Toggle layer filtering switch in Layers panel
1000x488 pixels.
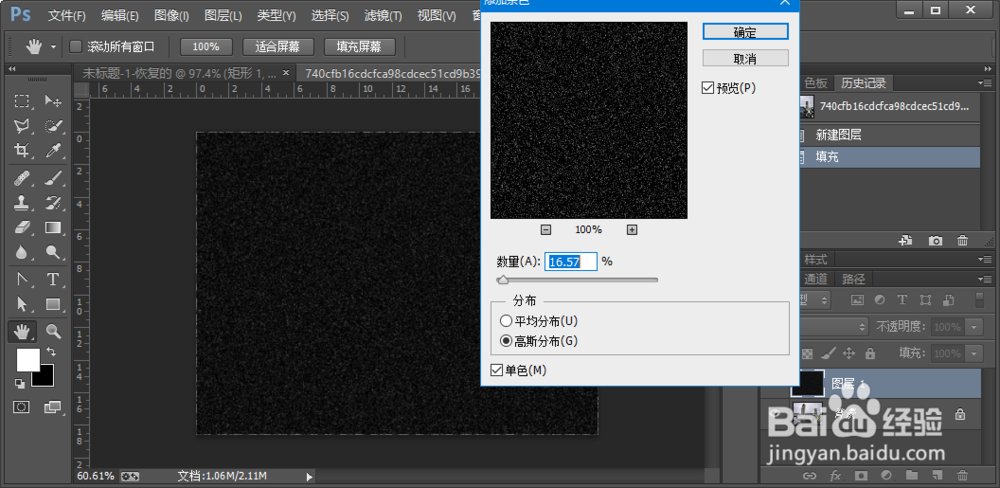coord(980,300)
